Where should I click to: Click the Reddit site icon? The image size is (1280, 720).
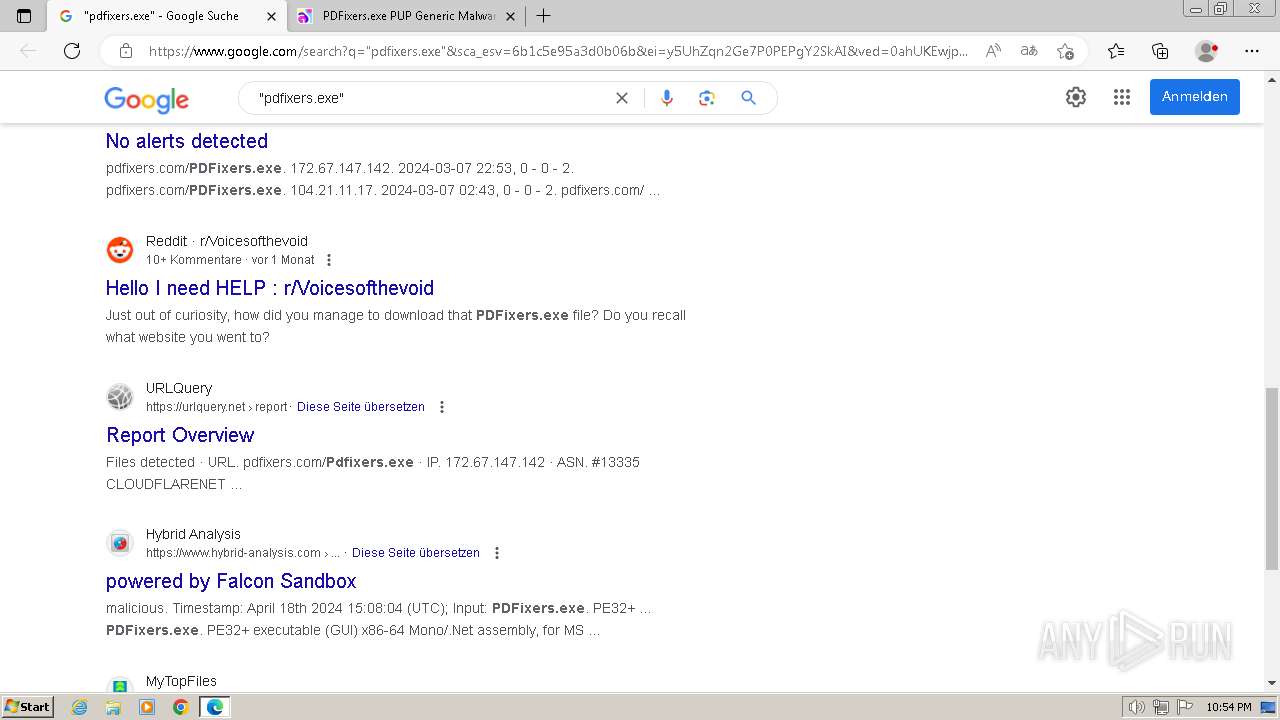(120, 250)
